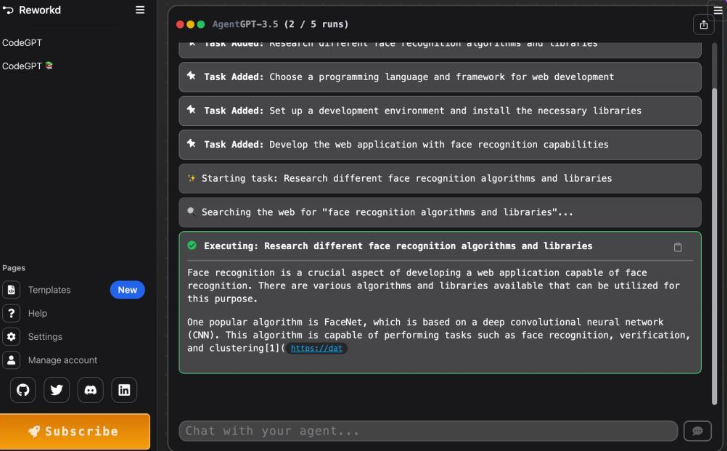The width and height of the screenshot is (727, 451).
Task: Click the Subscribe button
Action: [x=75, y=431]
